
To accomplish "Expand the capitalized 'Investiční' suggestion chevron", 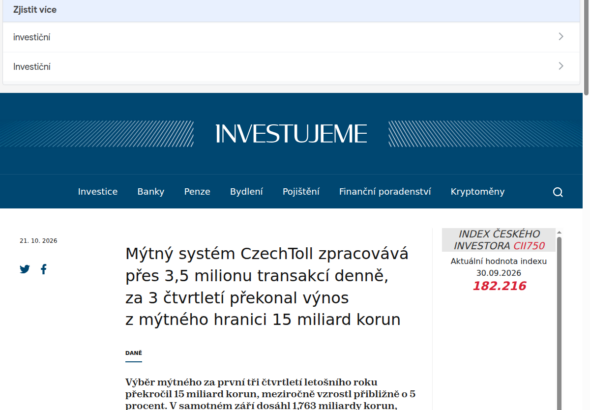I will click(561, 66).
